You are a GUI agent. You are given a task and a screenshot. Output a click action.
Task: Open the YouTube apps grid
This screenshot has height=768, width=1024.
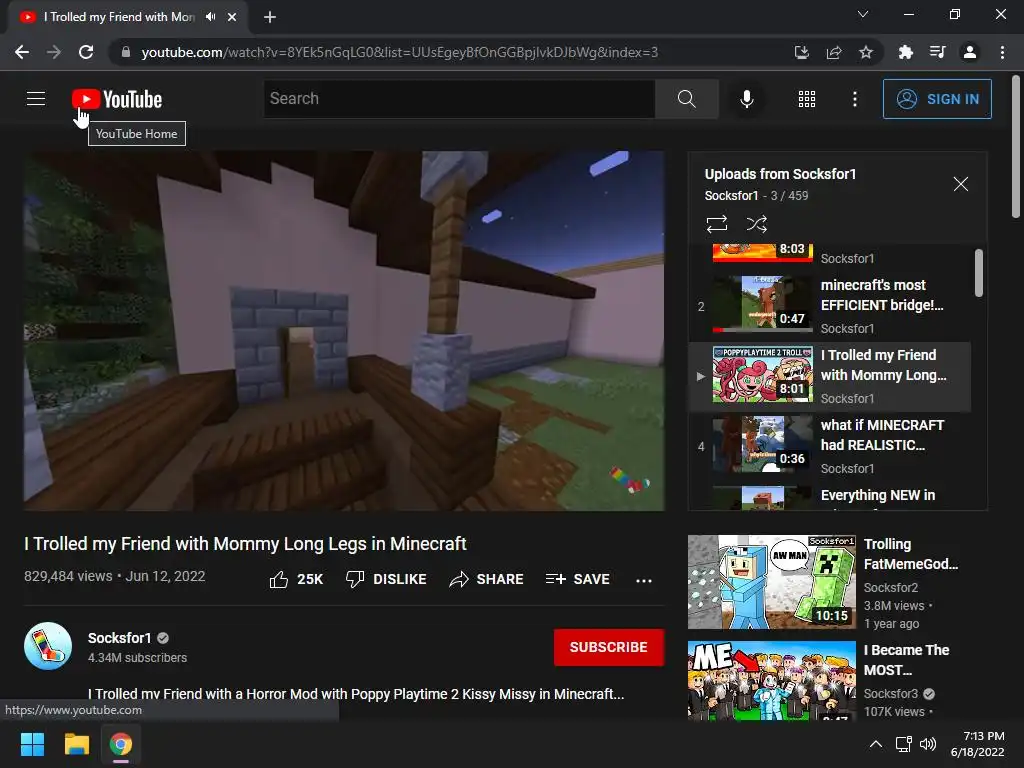pos(807,99)
